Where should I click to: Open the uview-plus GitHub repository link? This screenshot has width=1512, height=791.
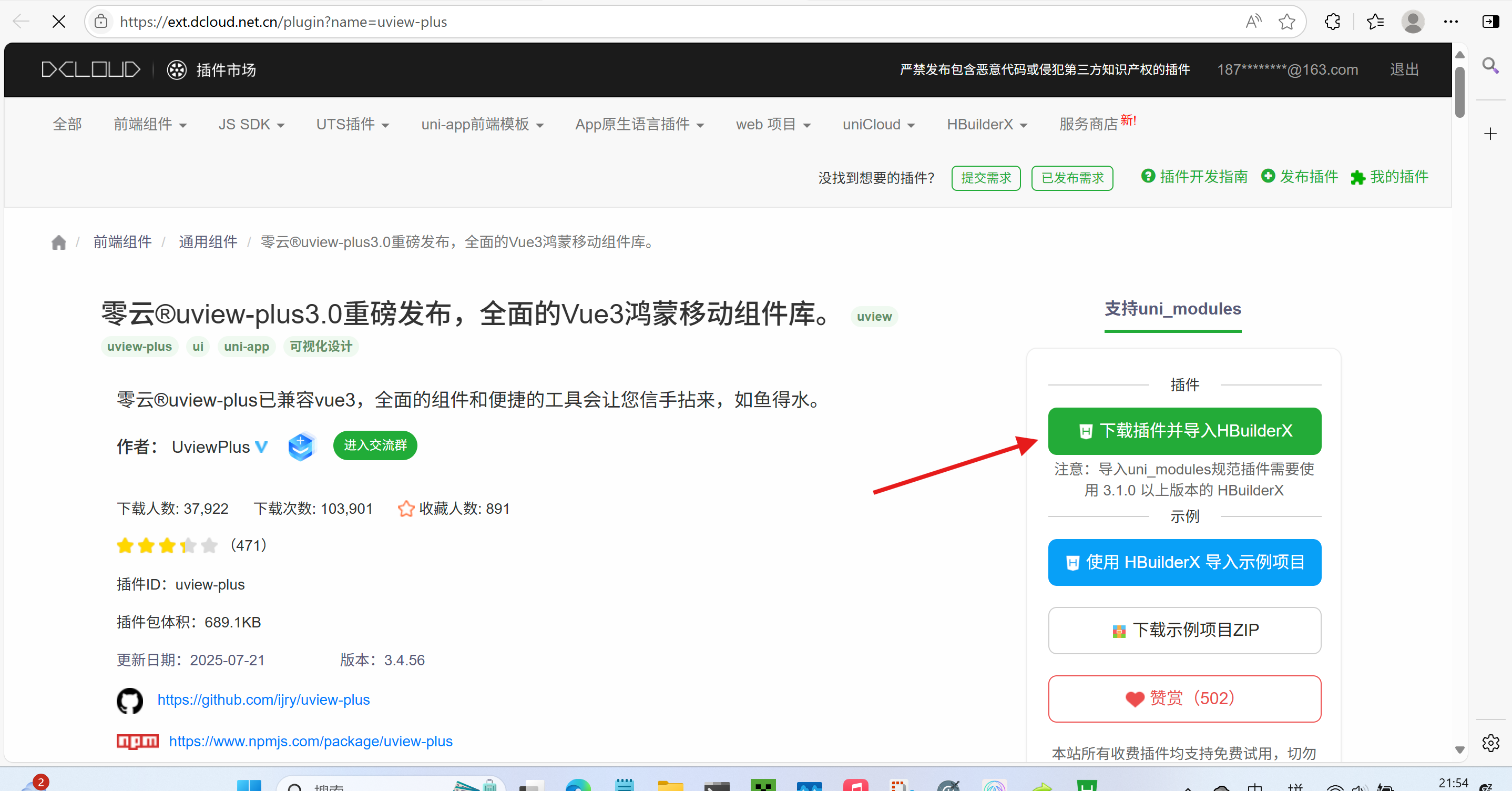pyautogui.click(x=263, y=699)
